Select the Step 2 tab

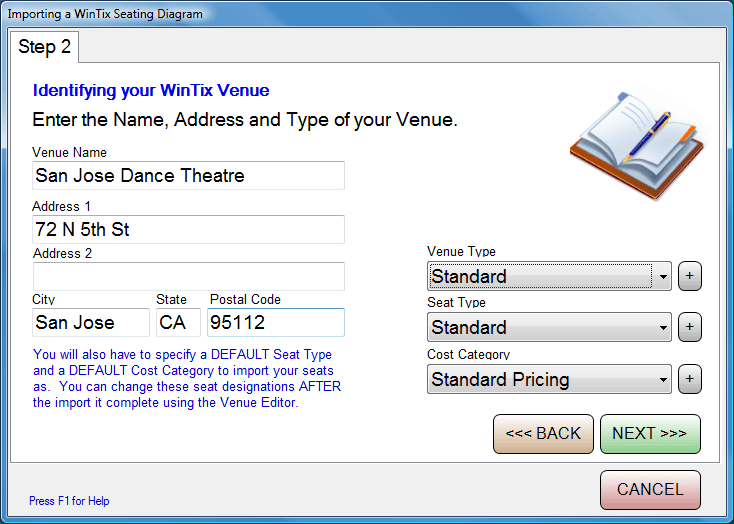point(44,47)
